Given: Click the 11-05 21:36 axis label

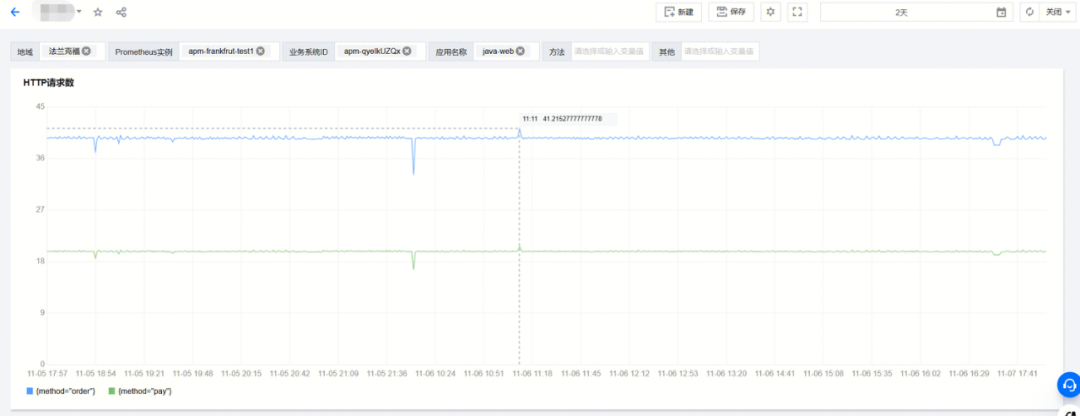Looking at the screenshot, I should click(387, 373).
